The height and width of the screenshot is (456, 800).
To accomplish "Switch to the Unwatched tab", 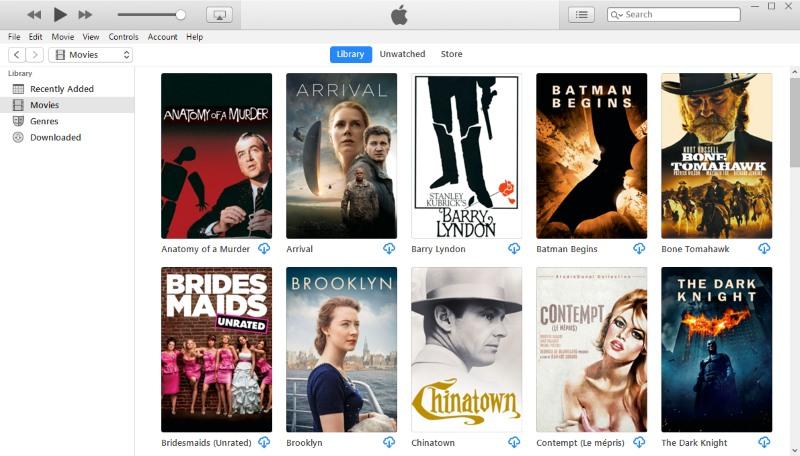I will [x=402, y=54].
